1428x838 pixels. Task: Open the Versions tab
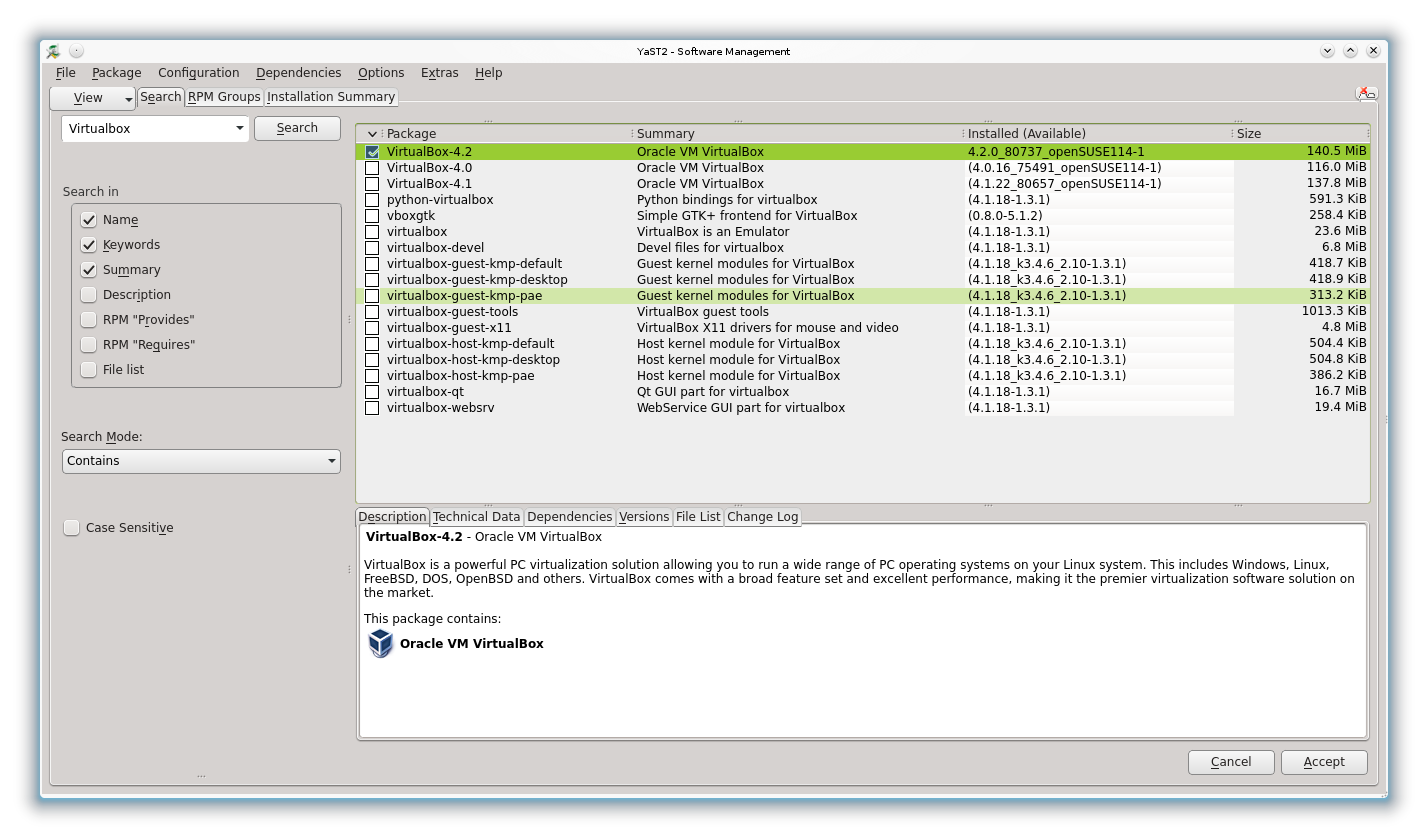(x=644, y=517)
